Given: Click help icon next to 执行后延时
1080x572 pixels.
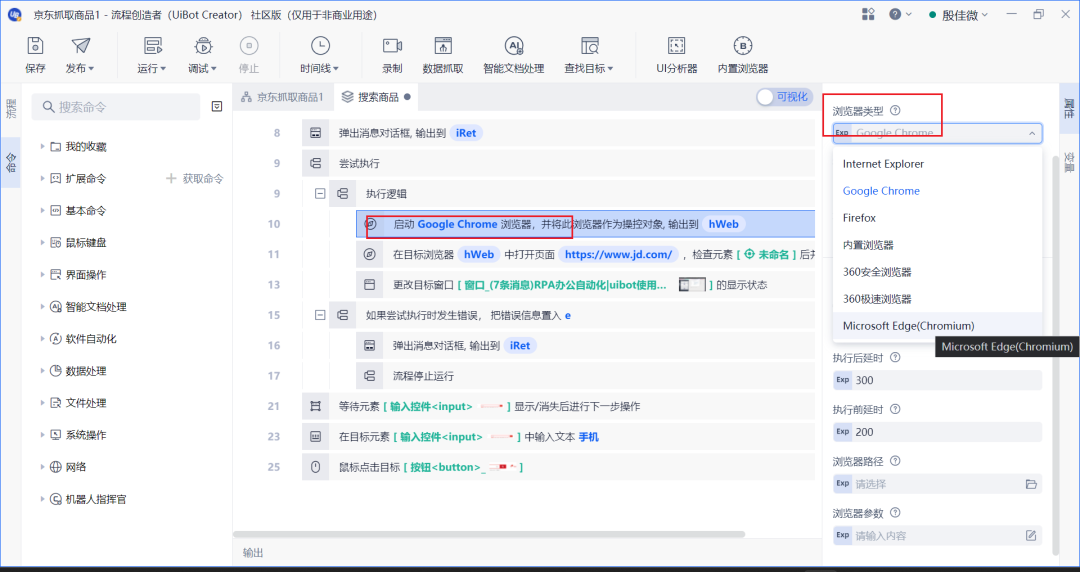Looking at the screenshot, I should 895,357.
